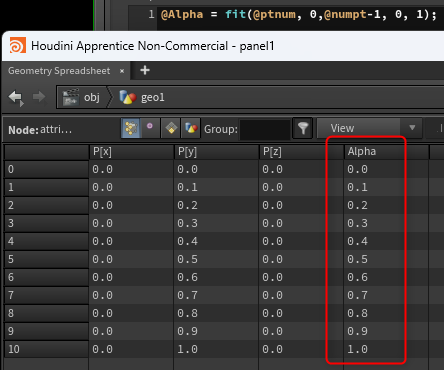Select point row 10 header
Image resolution: width=444 pixels, height=370 pixels.
tap(46, 349)
